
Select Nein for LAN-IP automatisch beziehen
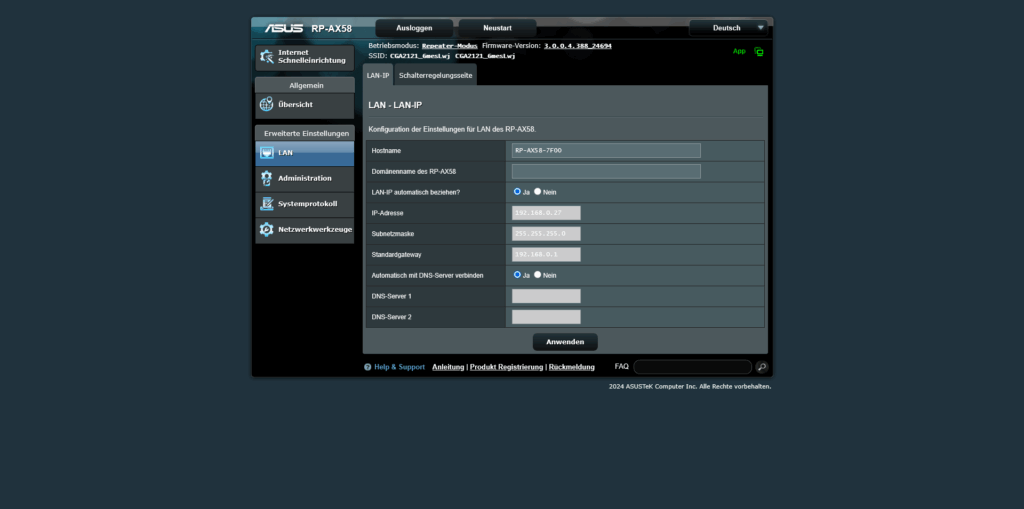click(x=538, y=191)
